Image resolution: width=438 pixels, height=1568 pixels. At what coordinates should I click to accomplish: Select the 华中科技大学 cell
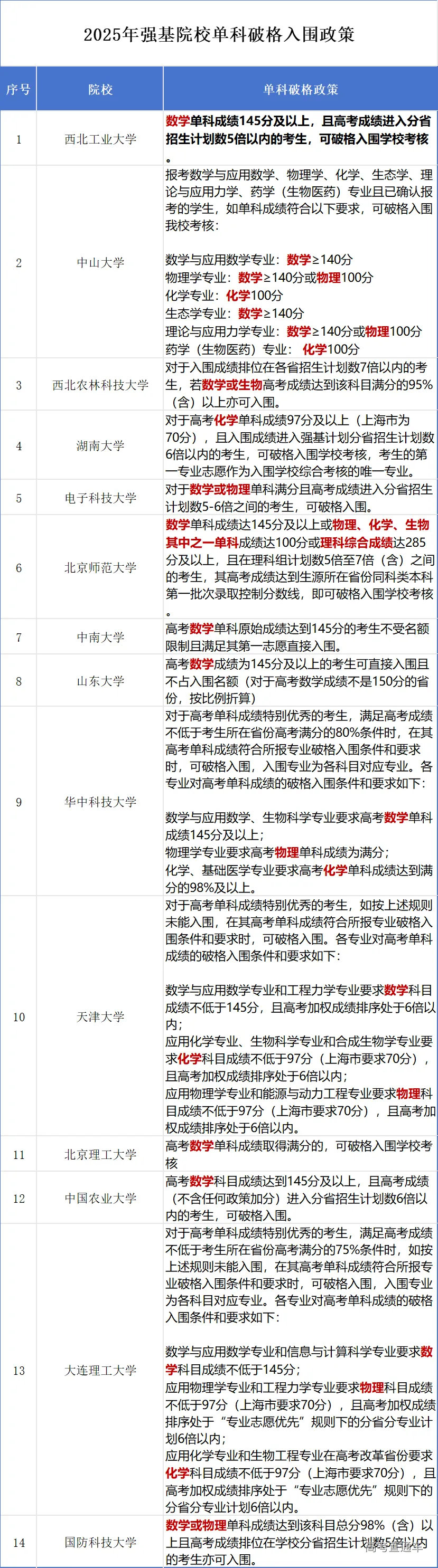point(100,802)
